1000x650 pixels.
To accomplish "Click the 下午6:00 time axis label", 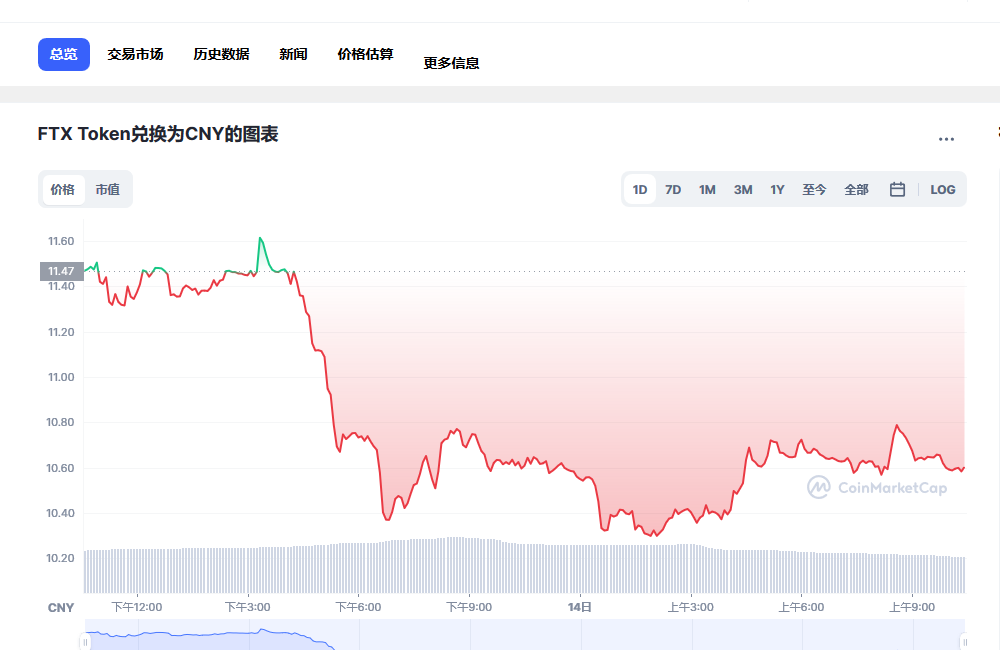I will click(358, 607).
